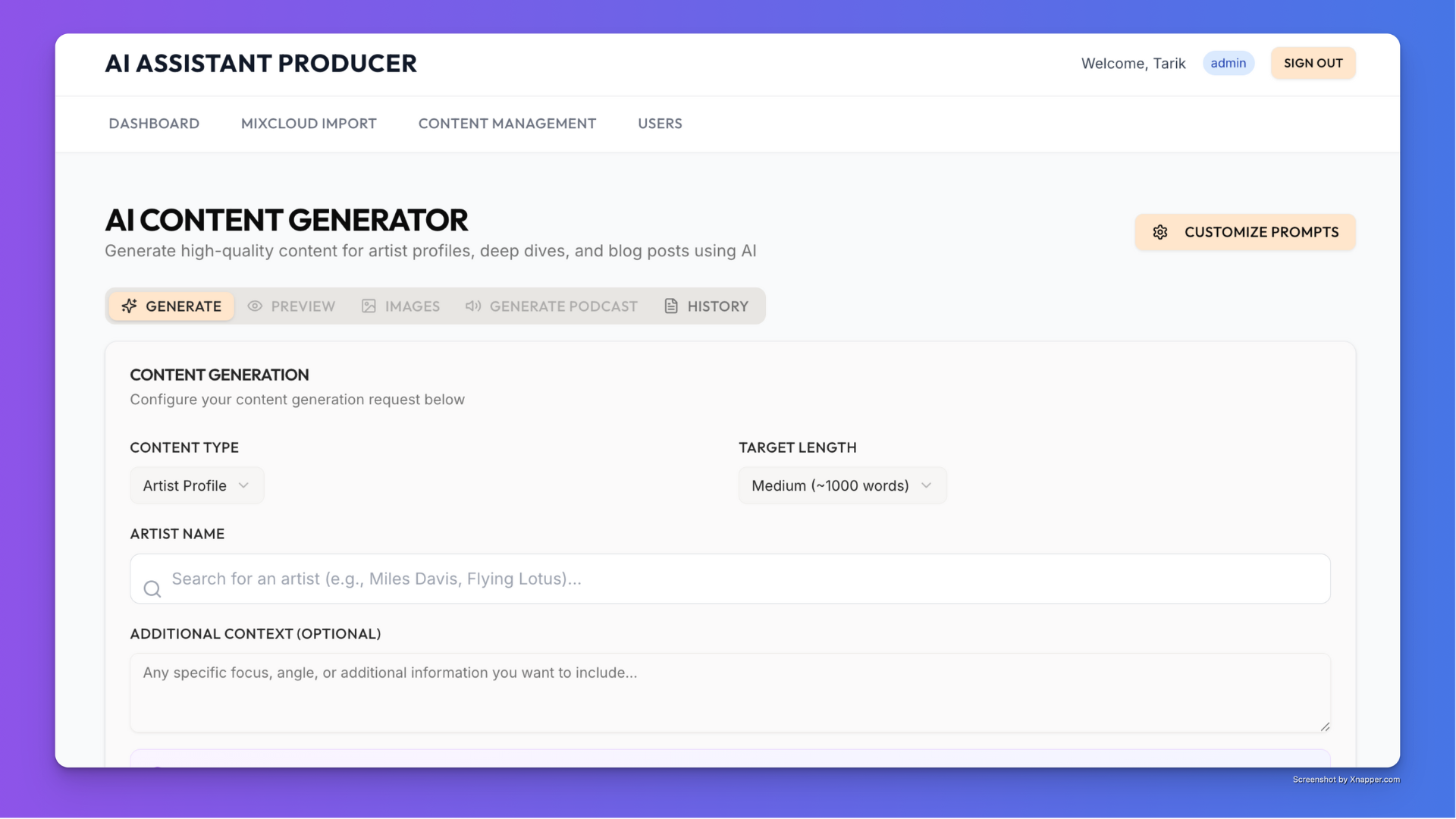1456x819 pixels.
Task: Click the sparkle icon on Generate tab
Action: click(x=130, y=306)
